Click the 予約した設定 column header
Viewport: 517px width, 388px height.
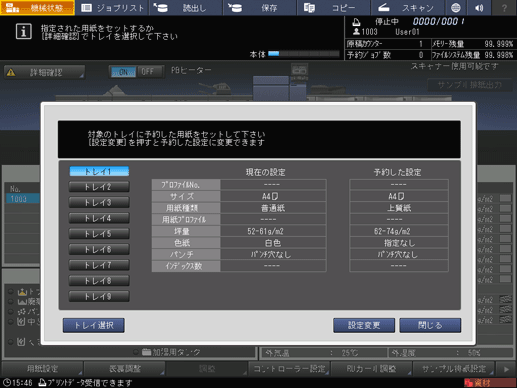coord(397,172)
